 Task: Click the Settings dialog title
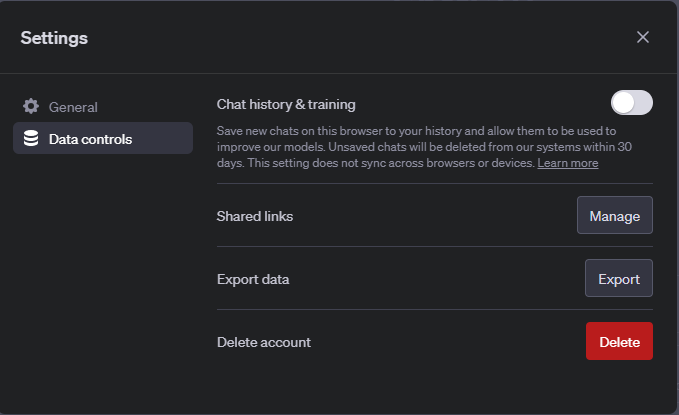pyautogui.click(x=54, y=38)
